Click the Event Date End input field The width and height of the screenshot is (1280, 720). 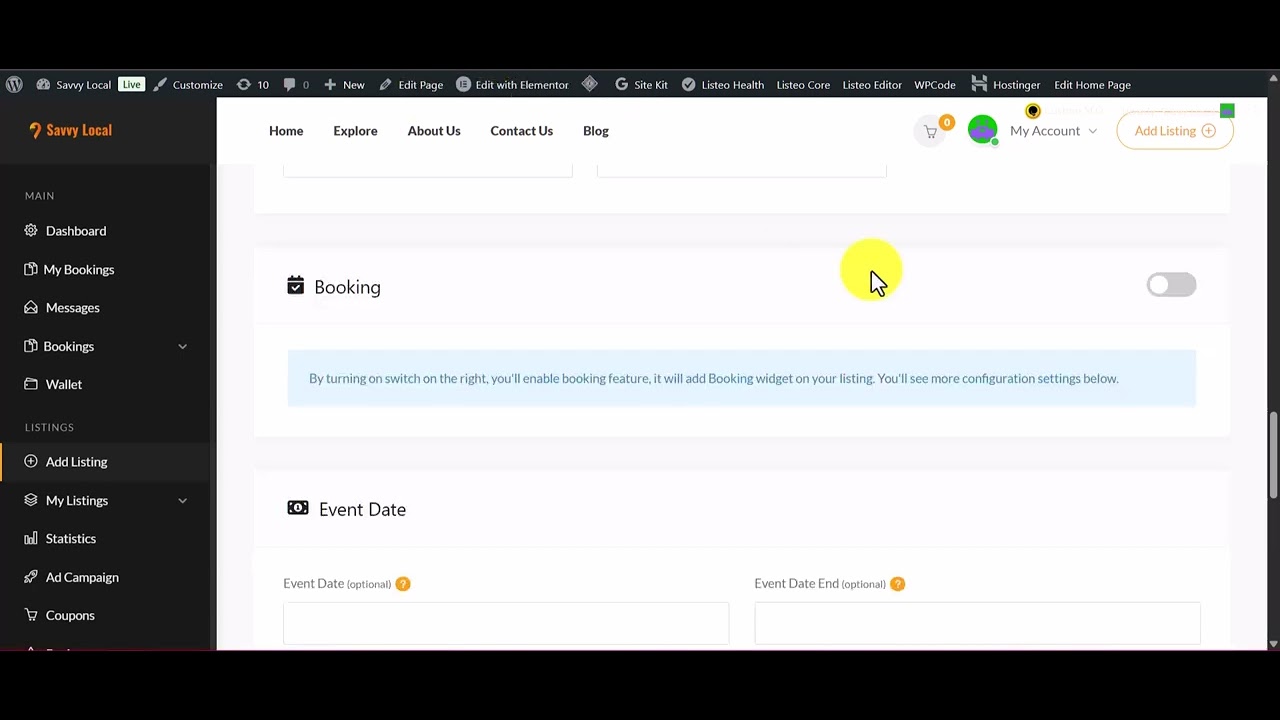point(977,623)
